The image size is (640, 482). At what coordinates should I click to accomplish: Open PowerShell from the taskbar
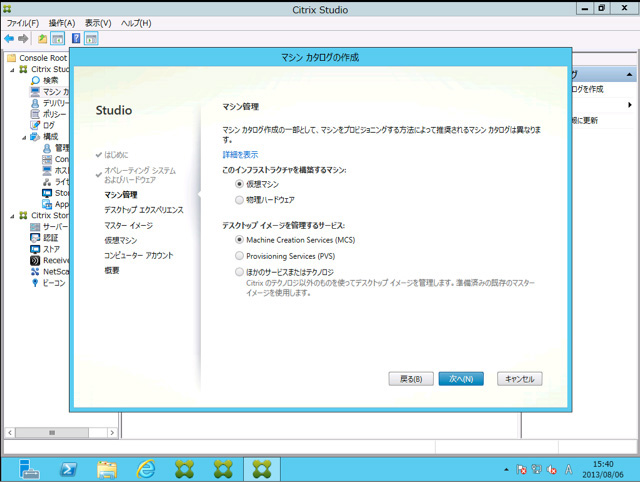(x=68, y=469)
